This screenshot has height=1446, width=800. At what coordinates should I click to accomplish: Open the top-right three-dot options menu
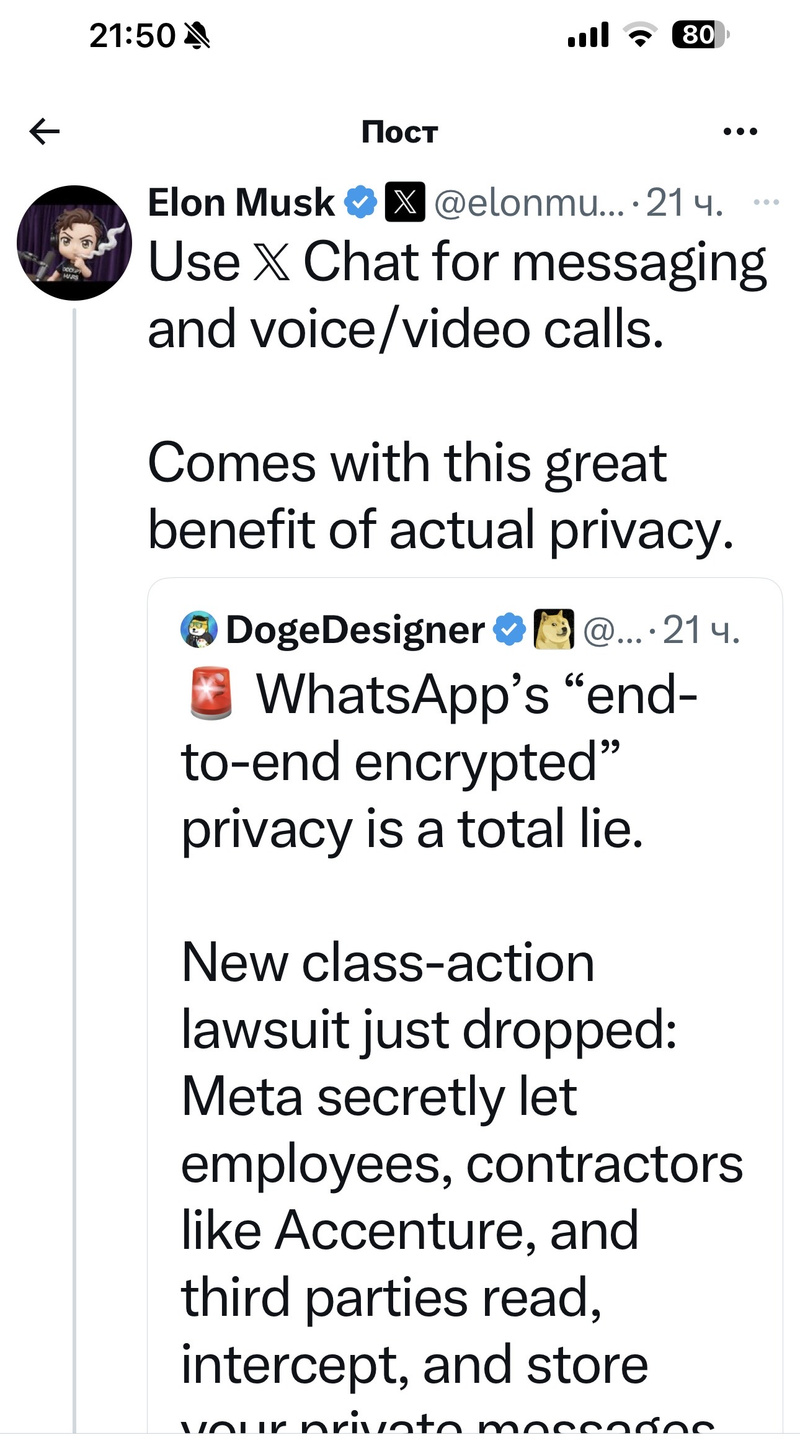tap(740, 131)
